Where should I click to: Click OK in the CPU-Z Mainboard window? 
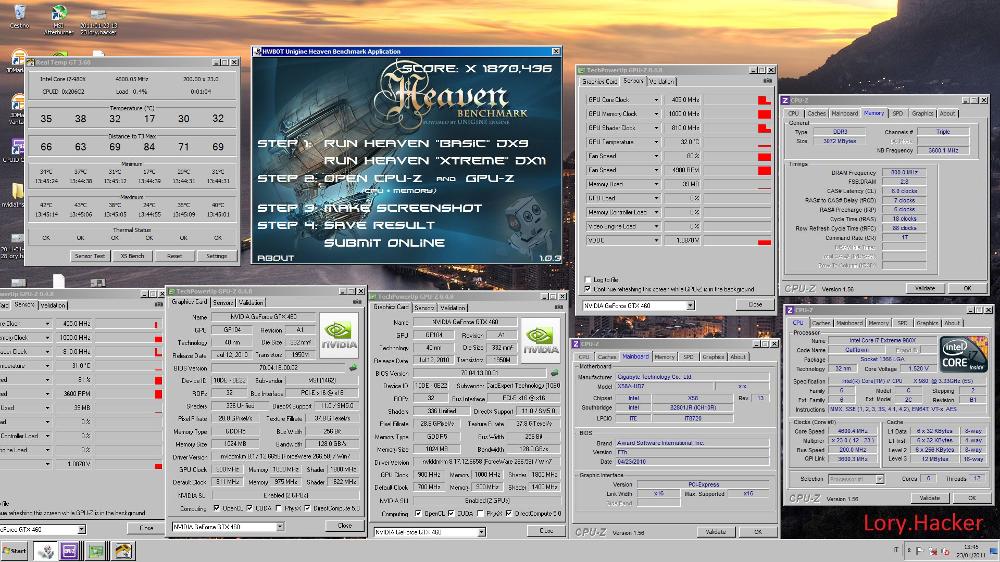tap(758, 531)
